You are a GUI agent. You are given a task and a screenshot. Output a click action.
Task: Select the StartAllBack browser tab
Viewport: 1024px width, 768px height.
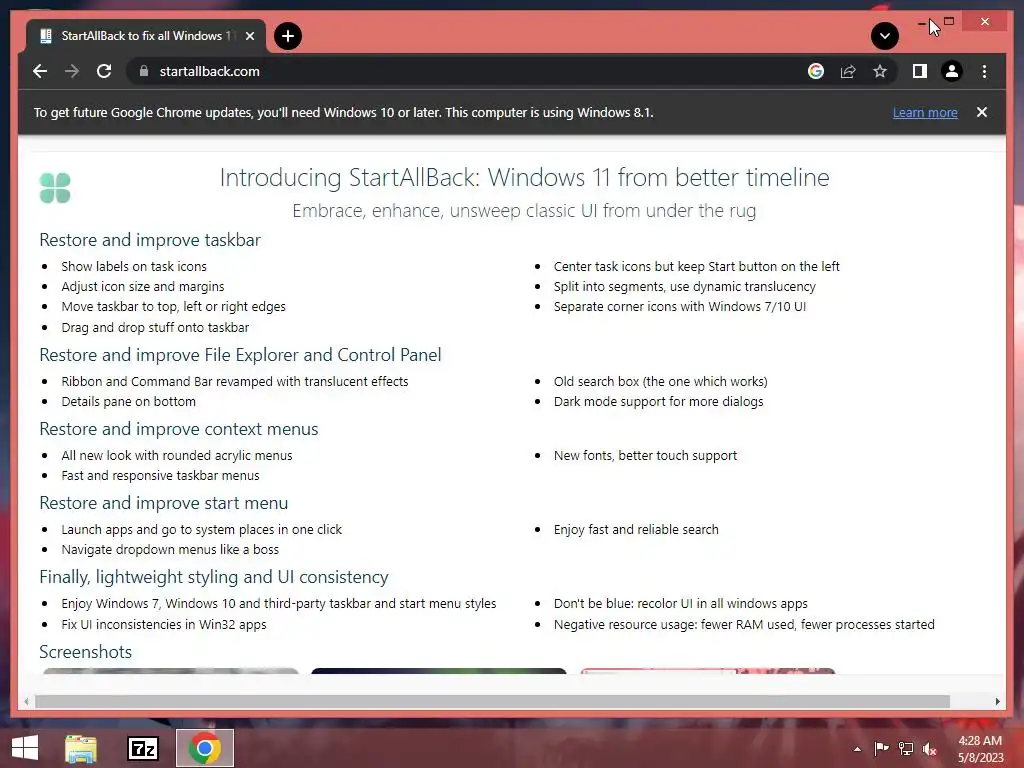[146, 36]
